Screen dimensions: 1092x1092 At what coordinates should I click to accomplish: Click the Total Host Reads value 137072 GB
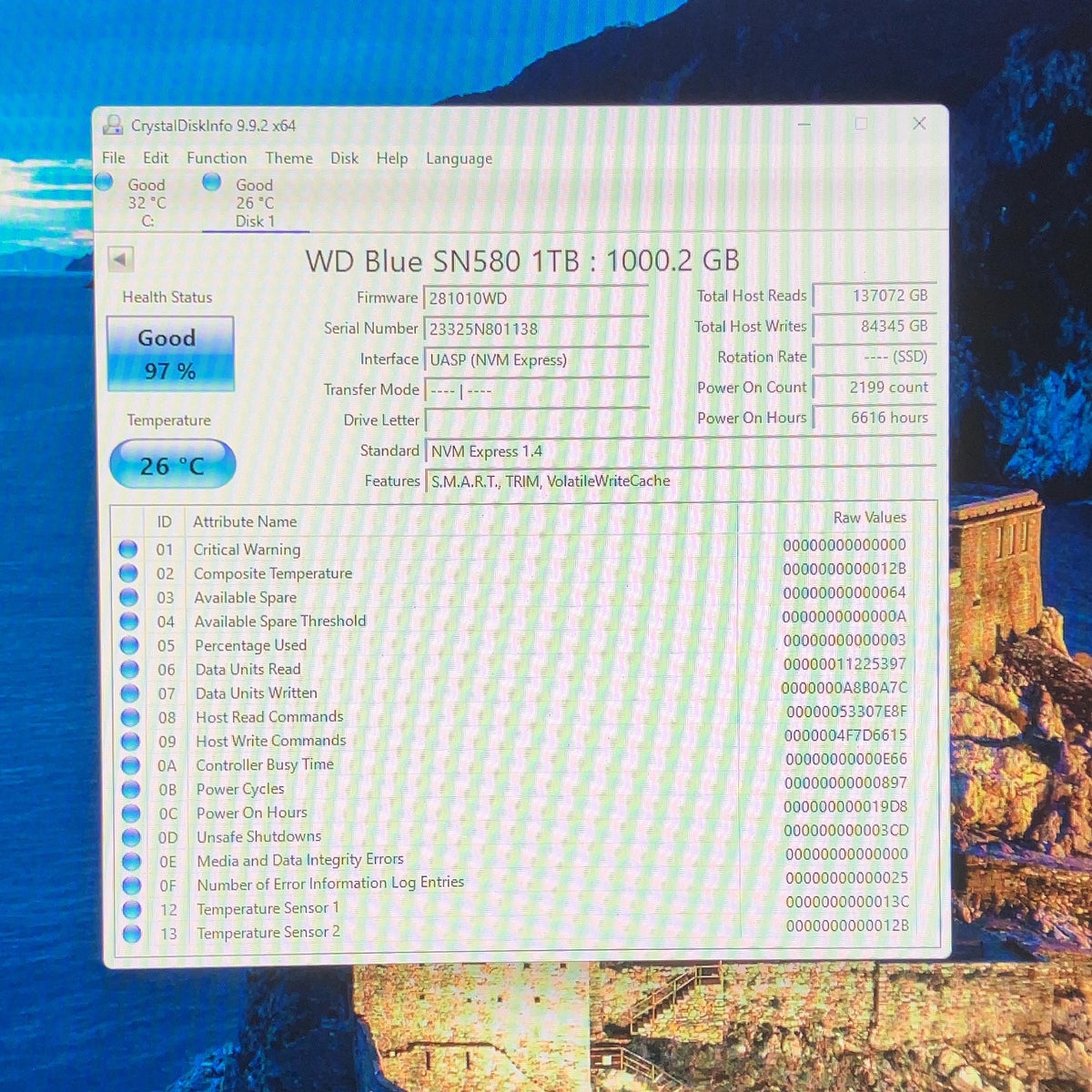tap(874, 295)
